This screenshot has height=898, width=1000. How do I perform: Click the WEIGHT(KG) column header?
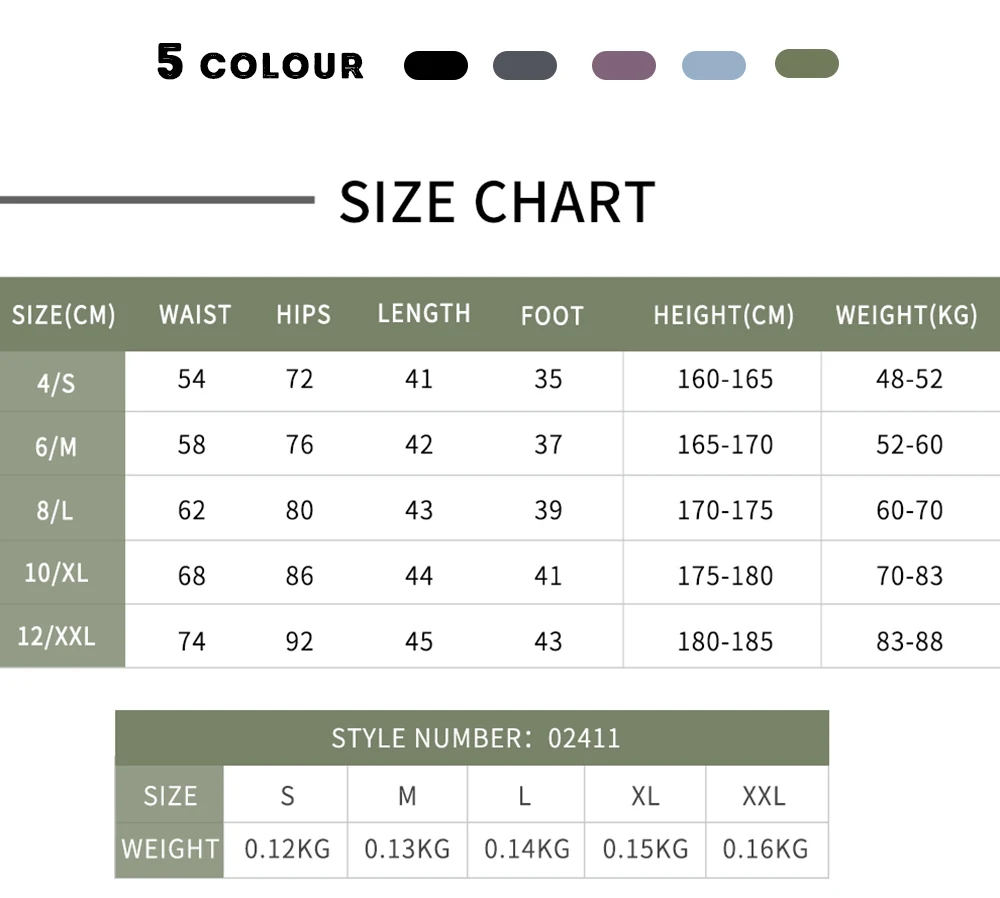point(906,315)
